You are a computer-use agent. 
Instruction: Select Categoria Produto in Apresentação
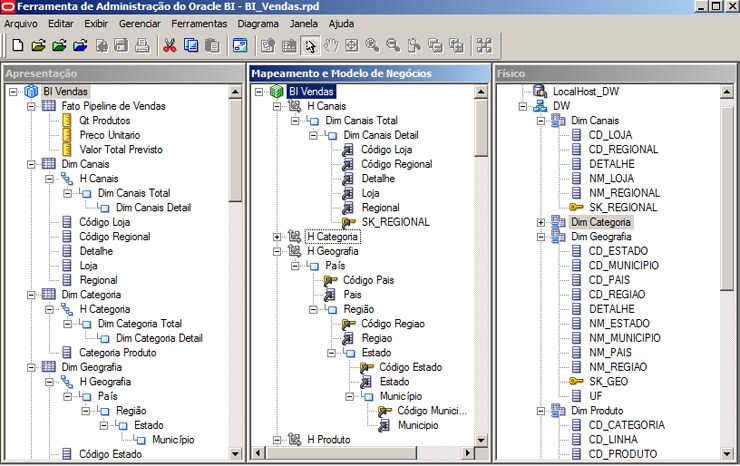(118, 352)
